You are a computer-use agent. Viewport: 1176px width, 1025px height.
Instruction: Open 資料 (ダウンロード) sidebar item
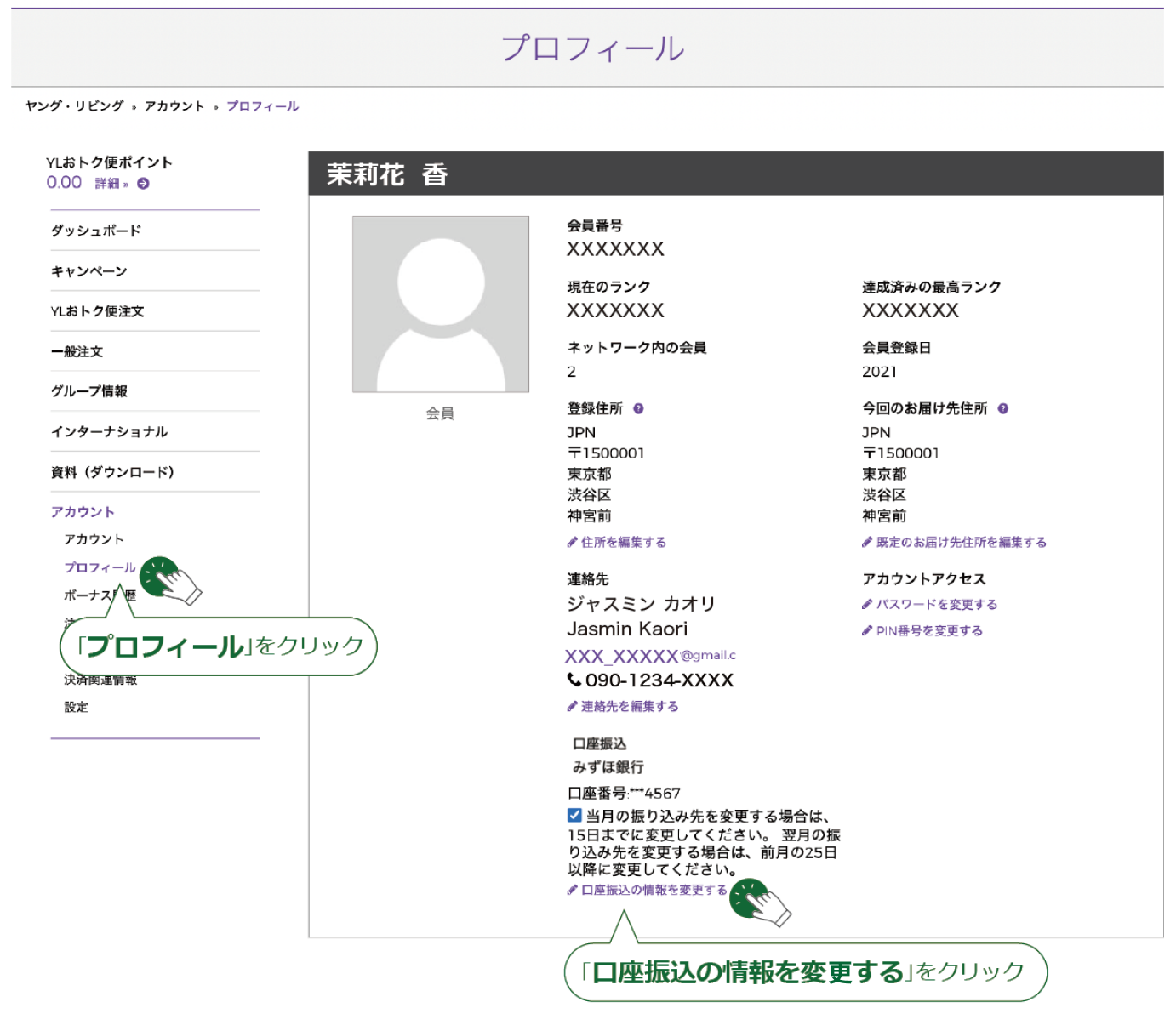pos(111,472)
